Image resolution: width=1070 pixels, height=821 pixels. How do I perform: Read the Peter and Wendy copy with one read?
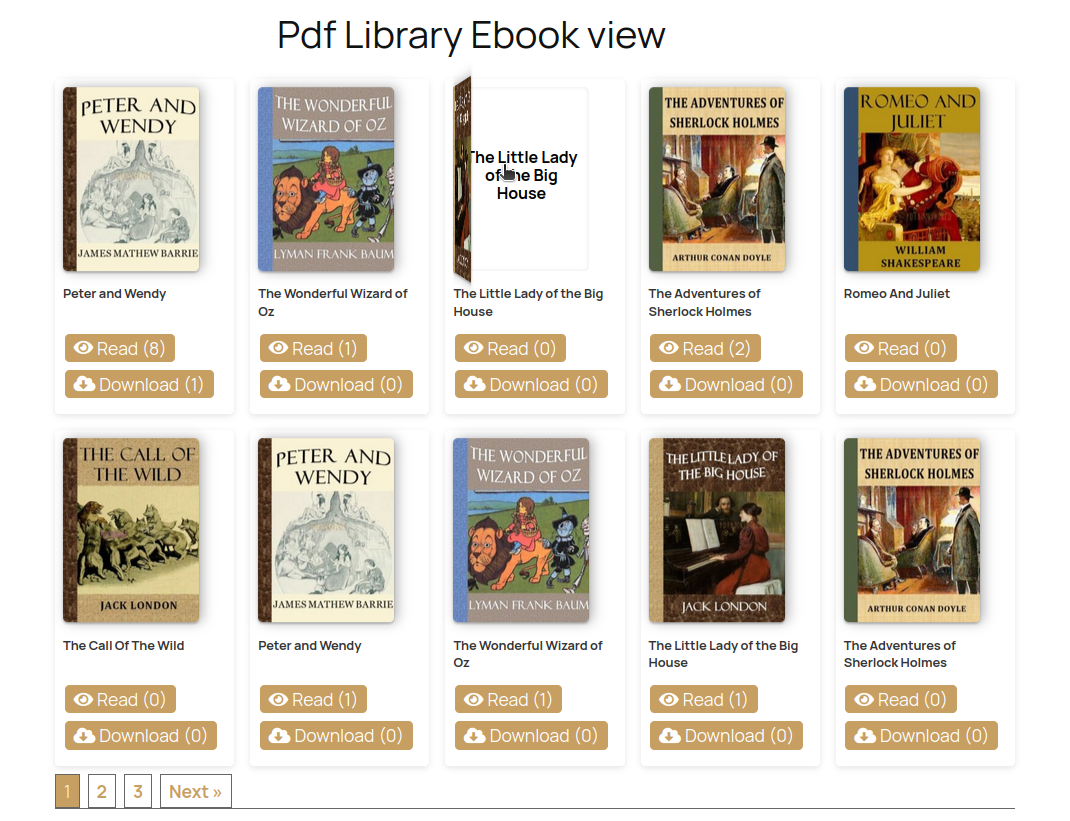tap(313, 700)
